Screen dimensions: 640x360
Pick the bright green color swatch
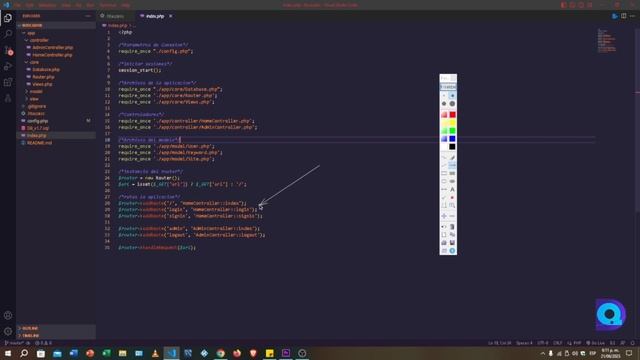[452, 131]
